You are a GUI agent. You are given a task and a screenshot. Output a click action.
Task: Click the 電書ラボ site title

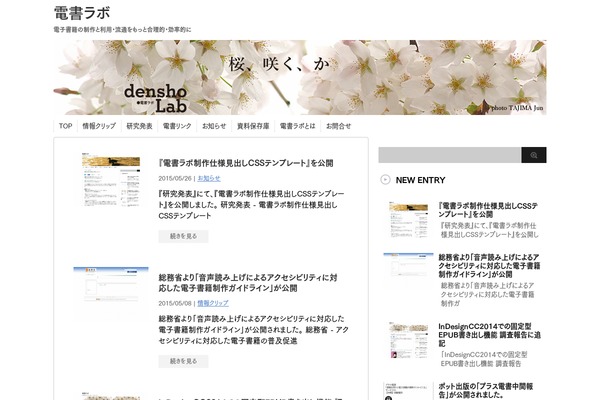coord(82,13)
